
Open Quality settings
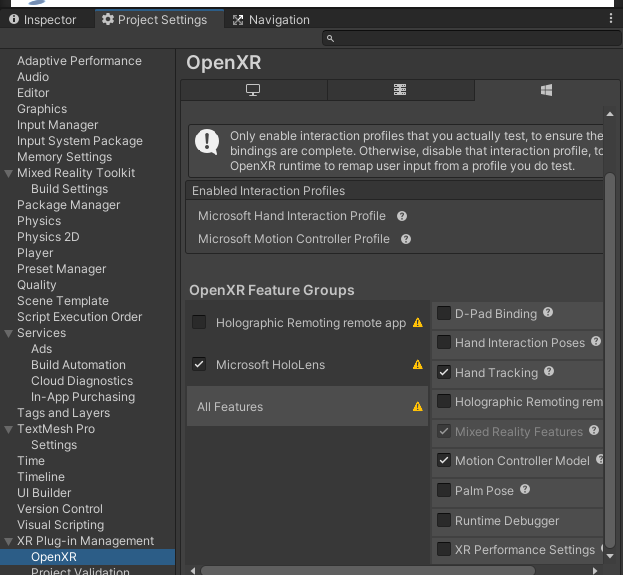coord(37,285)
